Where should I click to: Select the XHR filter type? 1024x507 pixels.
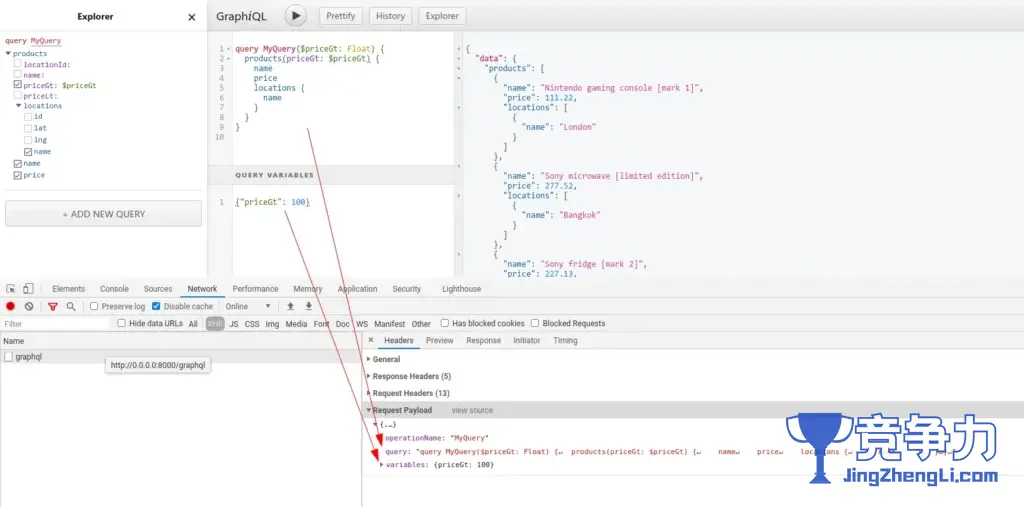[x=216, y=323]
